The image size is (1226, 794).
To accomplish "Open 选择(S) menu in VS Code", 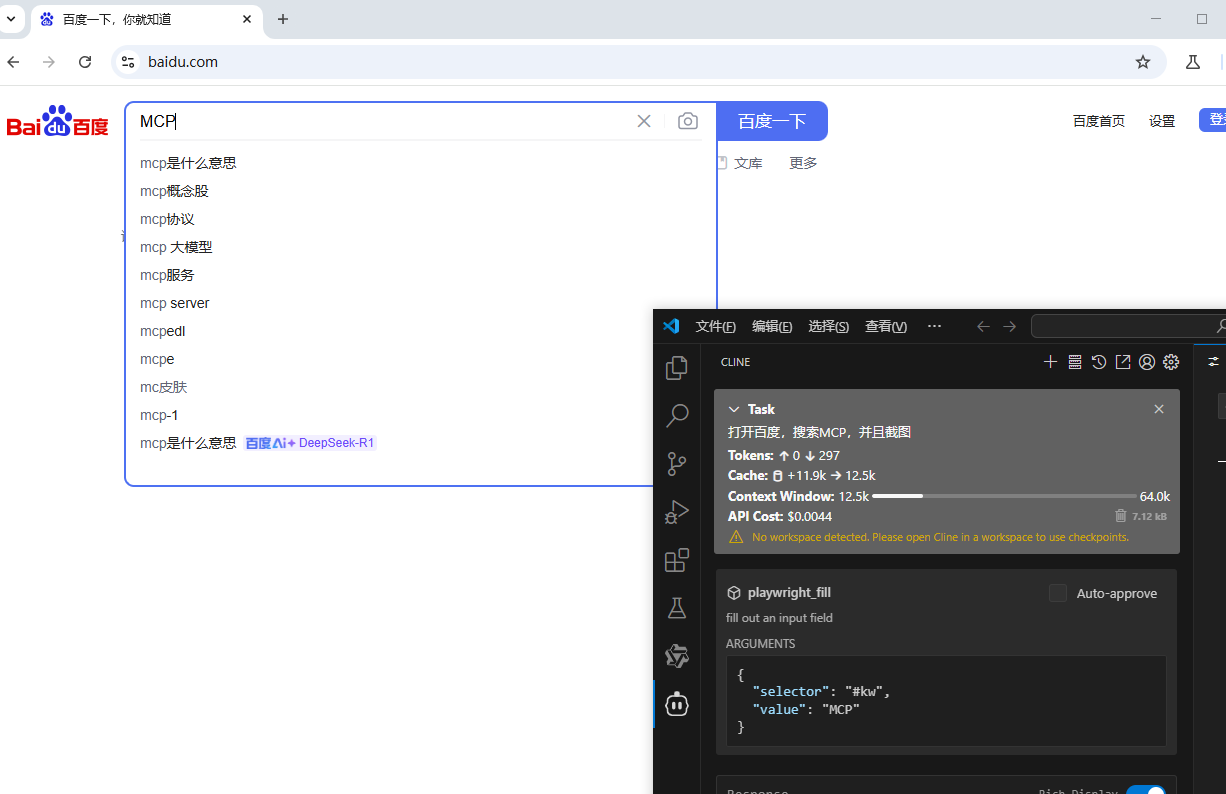I will click(828, 326).
